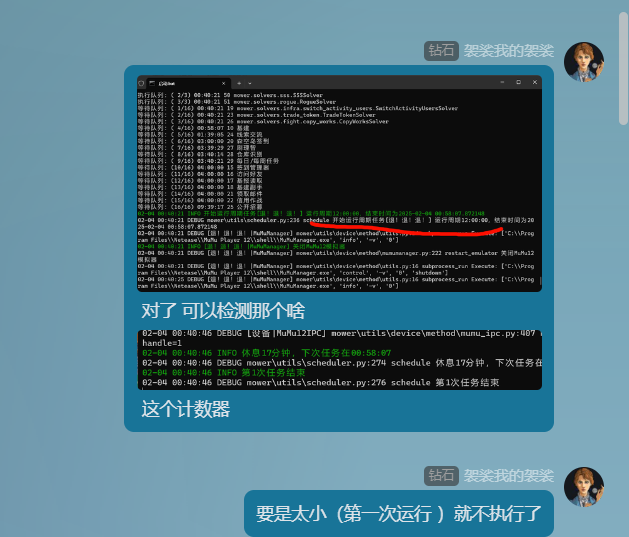Open sender name 架桨我的架桨 above the screenshot message
The image size is (629, 537).
509,51
